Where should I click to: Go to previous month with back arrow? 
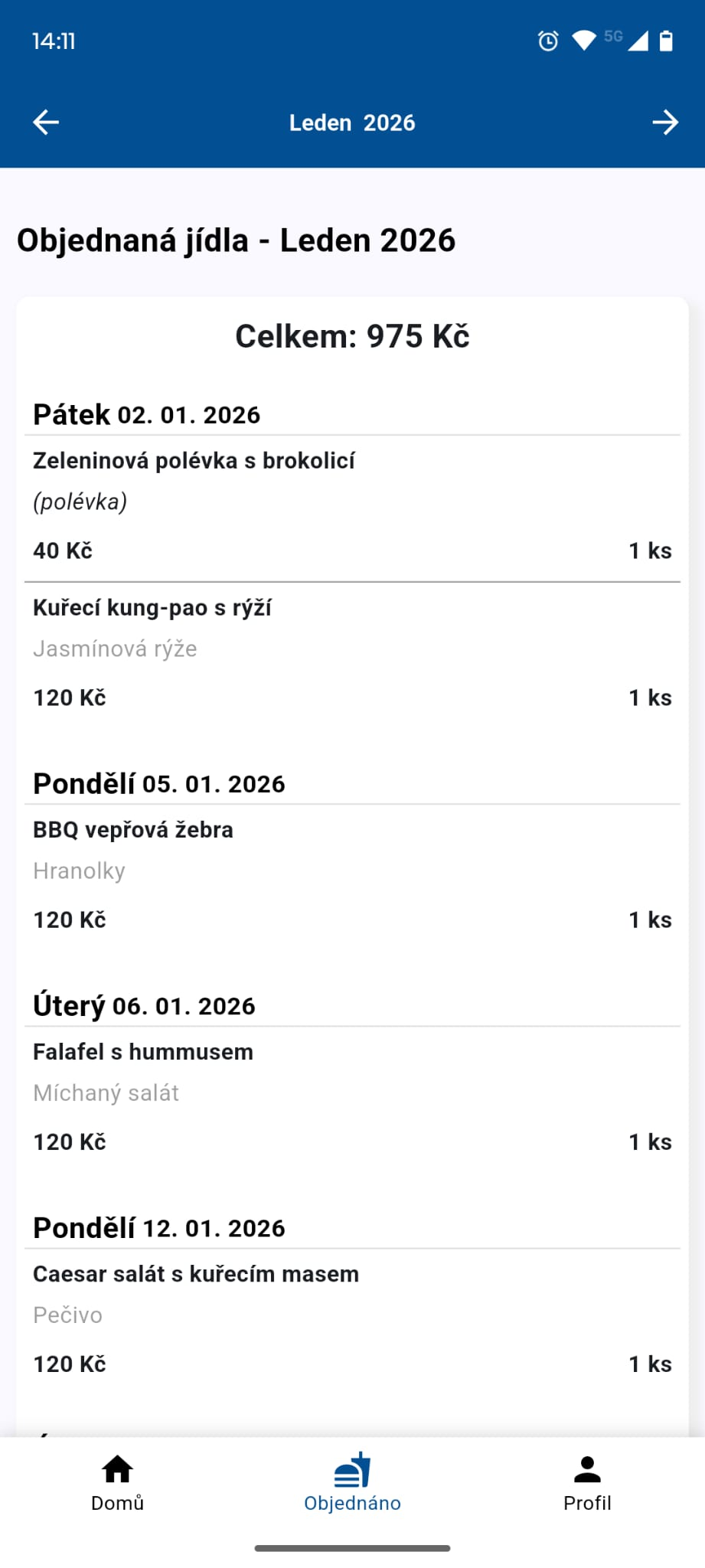click(46, 122)
